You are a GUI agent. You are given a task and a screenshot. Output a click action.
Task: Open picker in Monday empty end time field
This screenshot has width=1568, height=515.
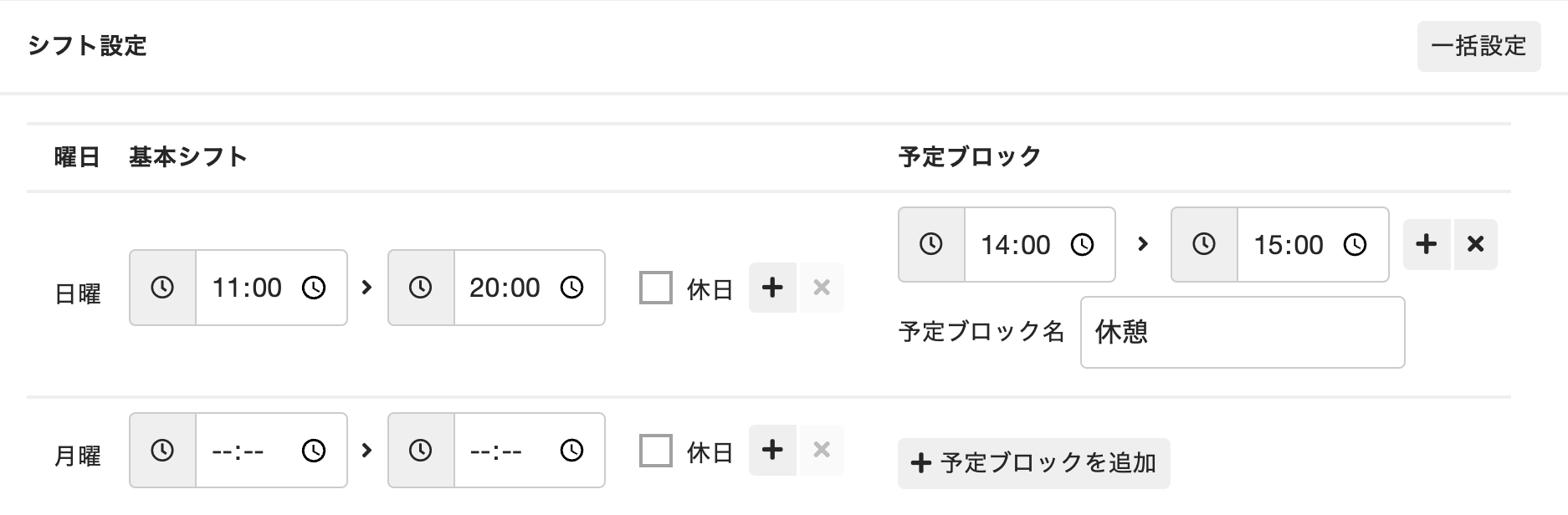571,451
